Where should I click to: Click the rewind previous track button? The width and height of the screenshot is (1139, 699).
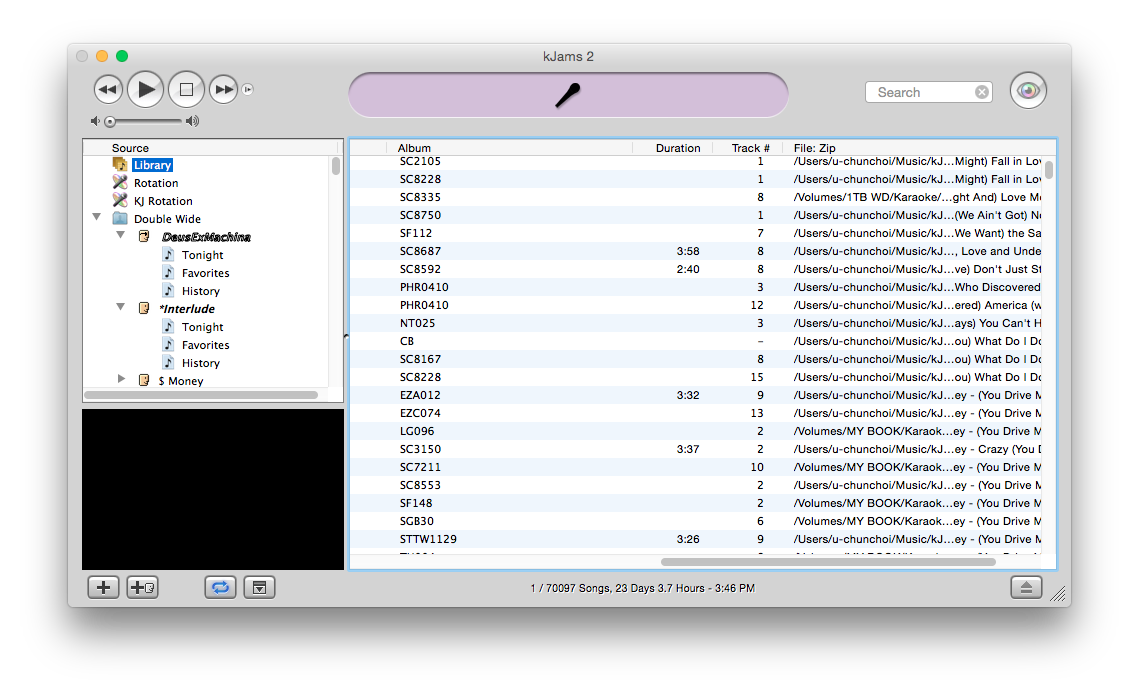108,90
